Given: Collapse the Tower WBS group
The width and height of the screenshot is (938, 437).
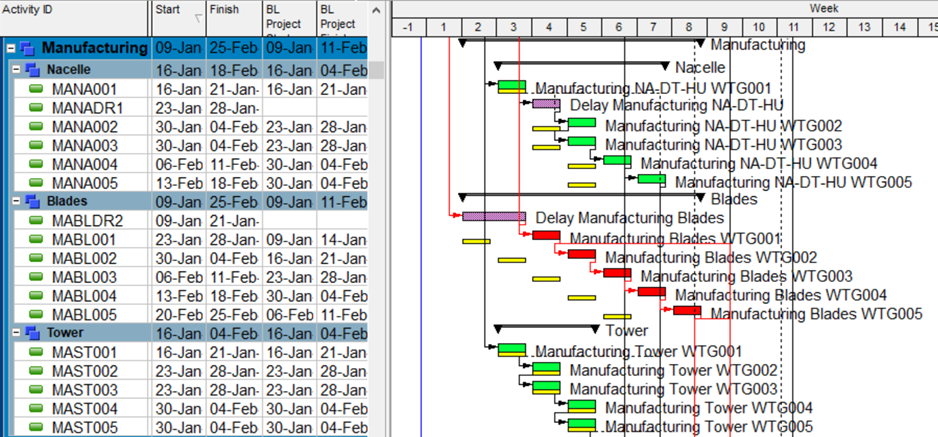Looking at the screenshot, I should tap(17, 332).
